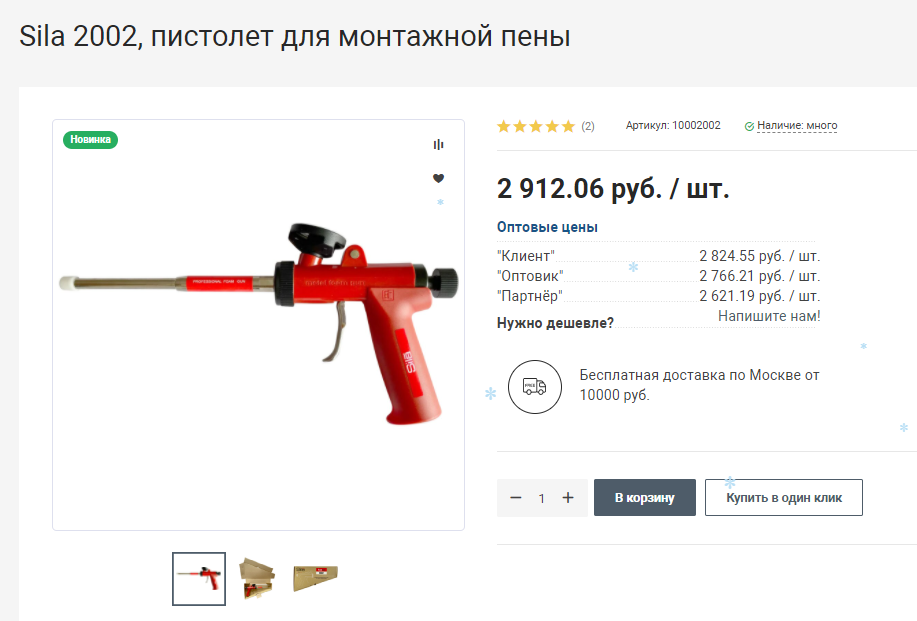Click the green availability checkmark icon
The height and width of the screenshot is (621, 917).
(749, 126)
